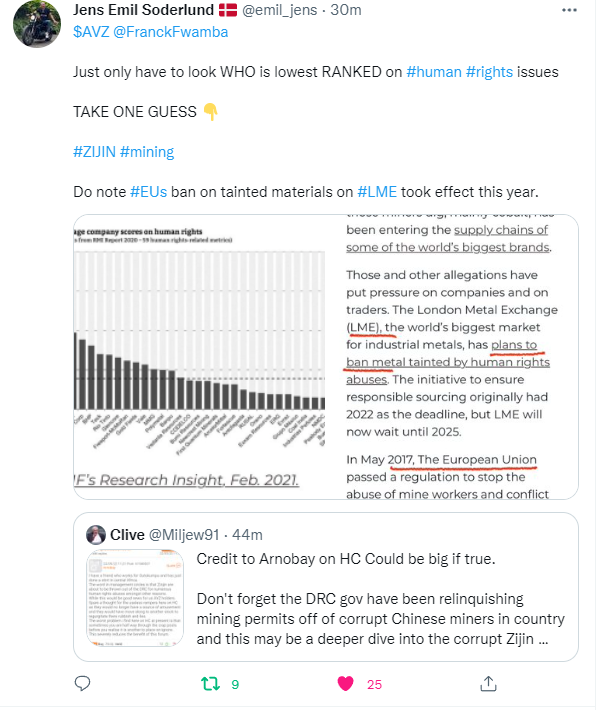Open the #ZIJIN hashtag

[93, 151]
